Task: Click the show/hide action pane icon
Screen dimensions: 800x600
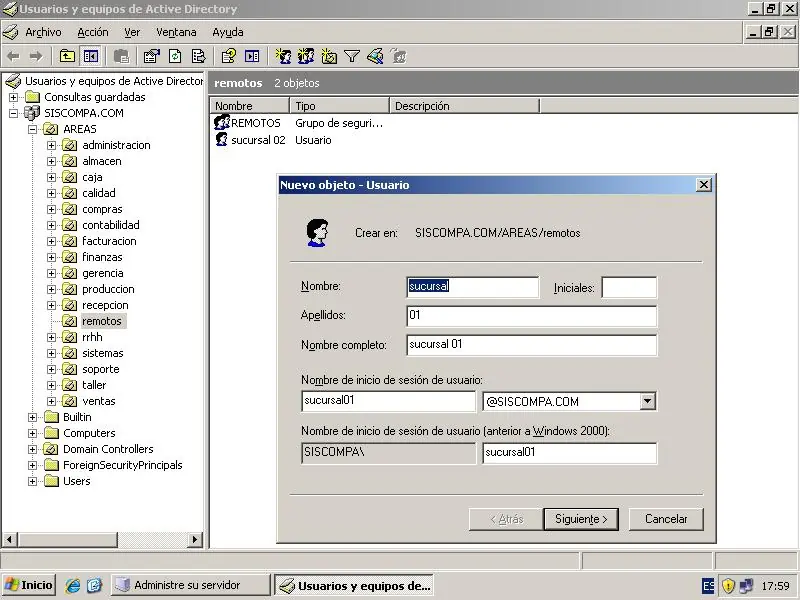Action: [x=252, y=56]
